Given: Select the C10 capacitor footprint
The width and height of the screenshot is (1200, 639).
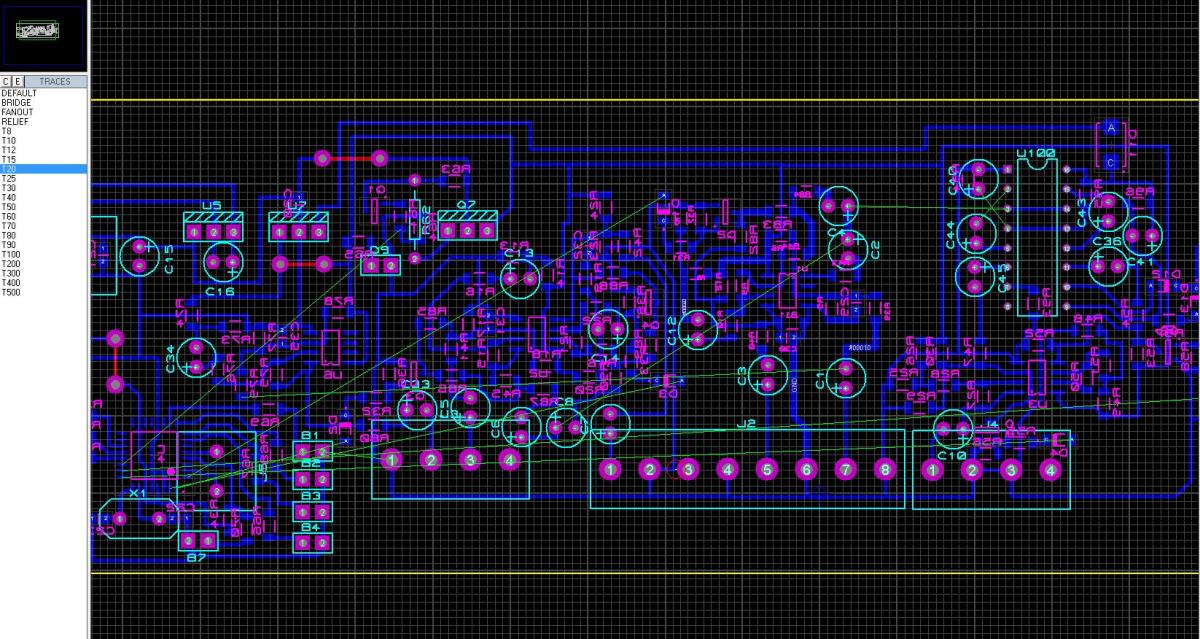Looking at the screenshot, I should pos(953,430).
